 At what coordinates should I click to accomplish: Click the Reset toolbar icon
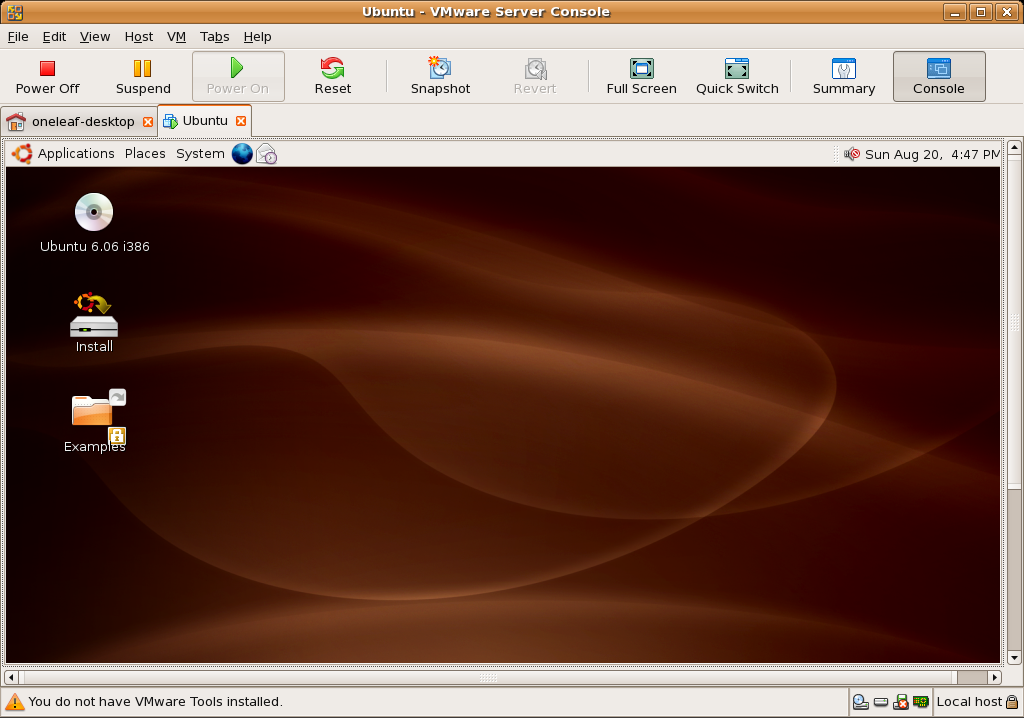tap(332, 76)
